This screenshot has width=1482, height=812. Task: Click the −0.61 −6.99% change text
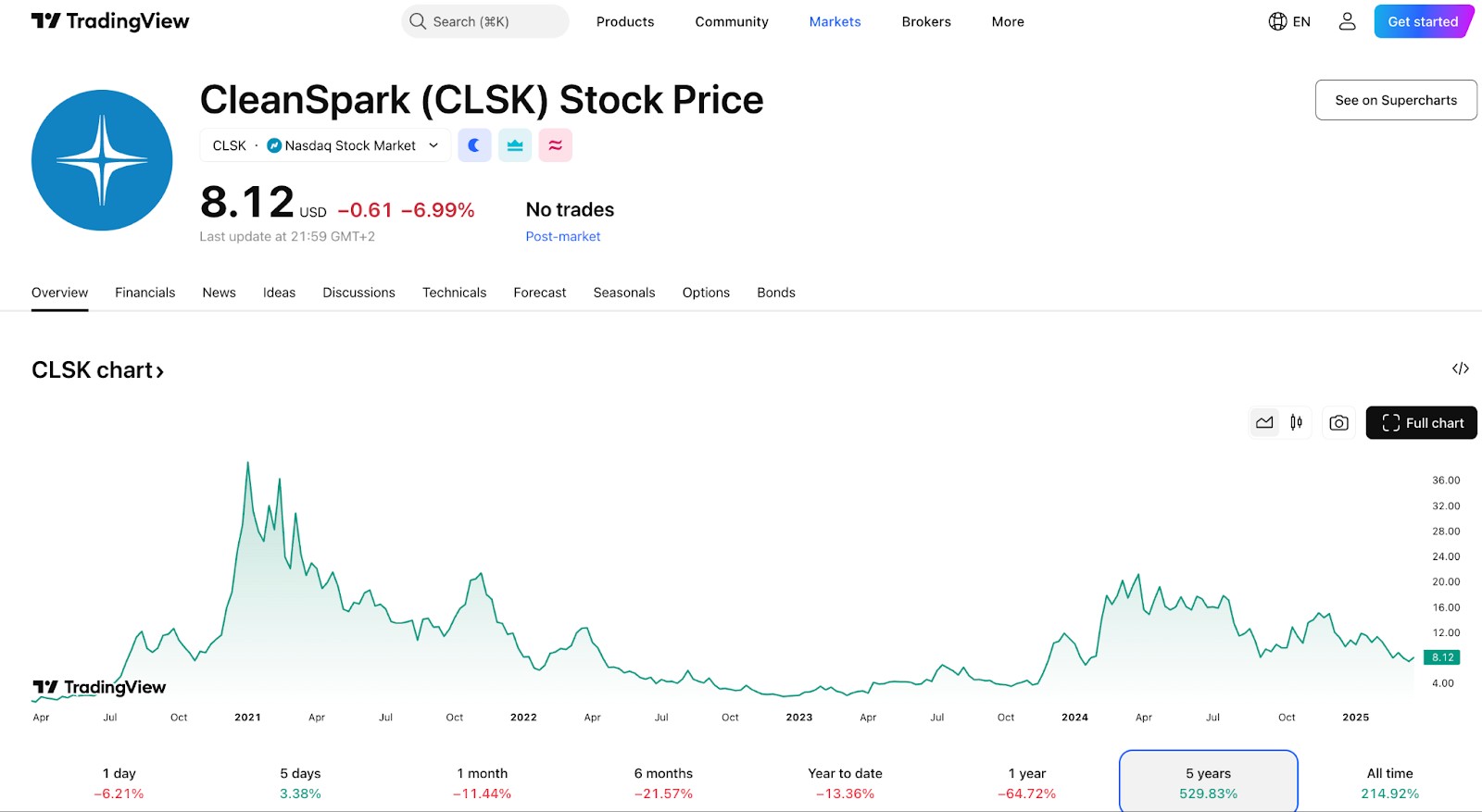click(406, 210)
